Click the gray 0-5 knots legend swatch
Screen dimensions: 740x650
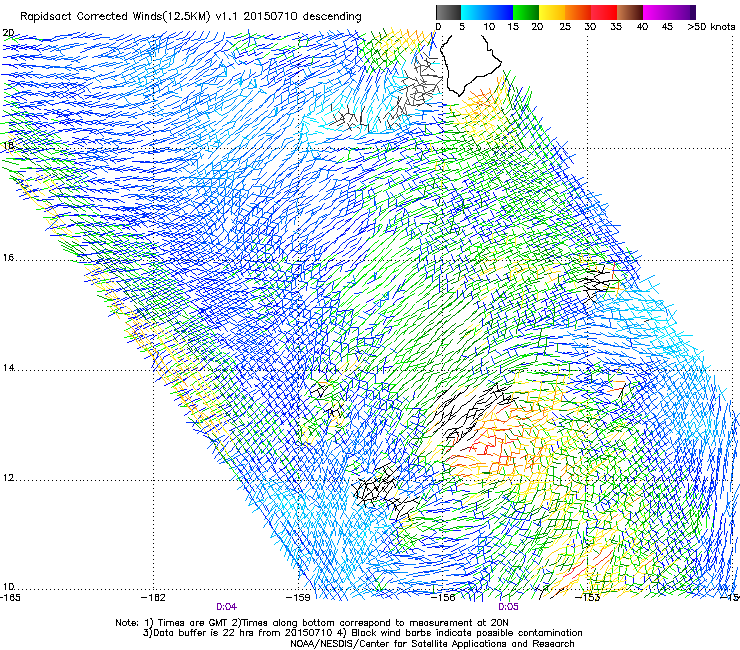449,12
